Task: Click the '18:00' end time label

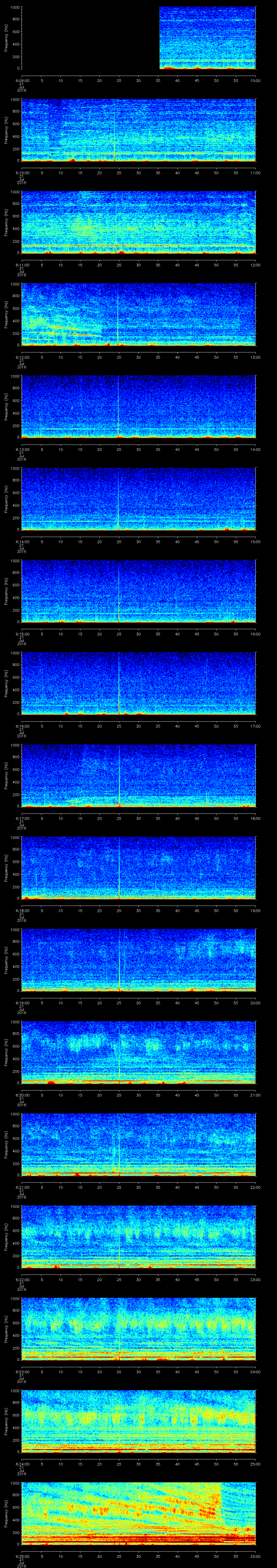Action: [x=255, y=818]
